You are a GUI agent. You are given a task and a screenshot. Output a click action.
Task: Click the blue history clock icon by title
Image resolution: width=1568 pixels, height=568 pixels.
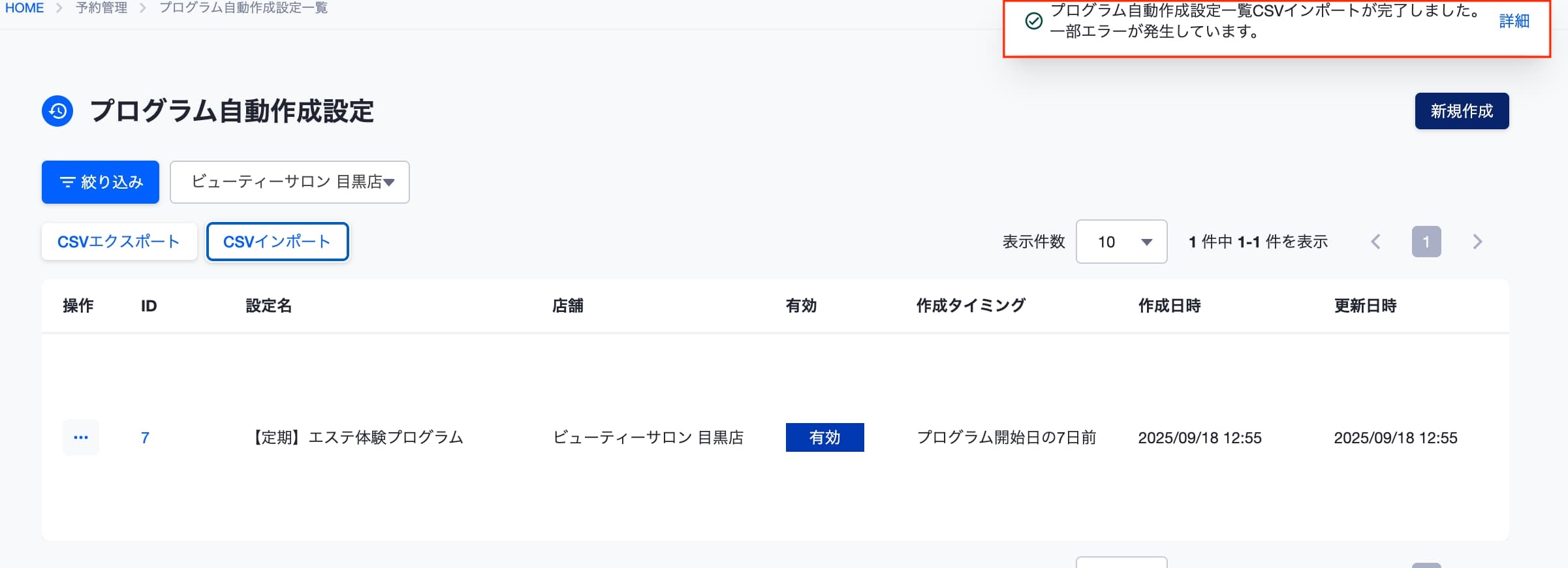[x=57, y=111]
